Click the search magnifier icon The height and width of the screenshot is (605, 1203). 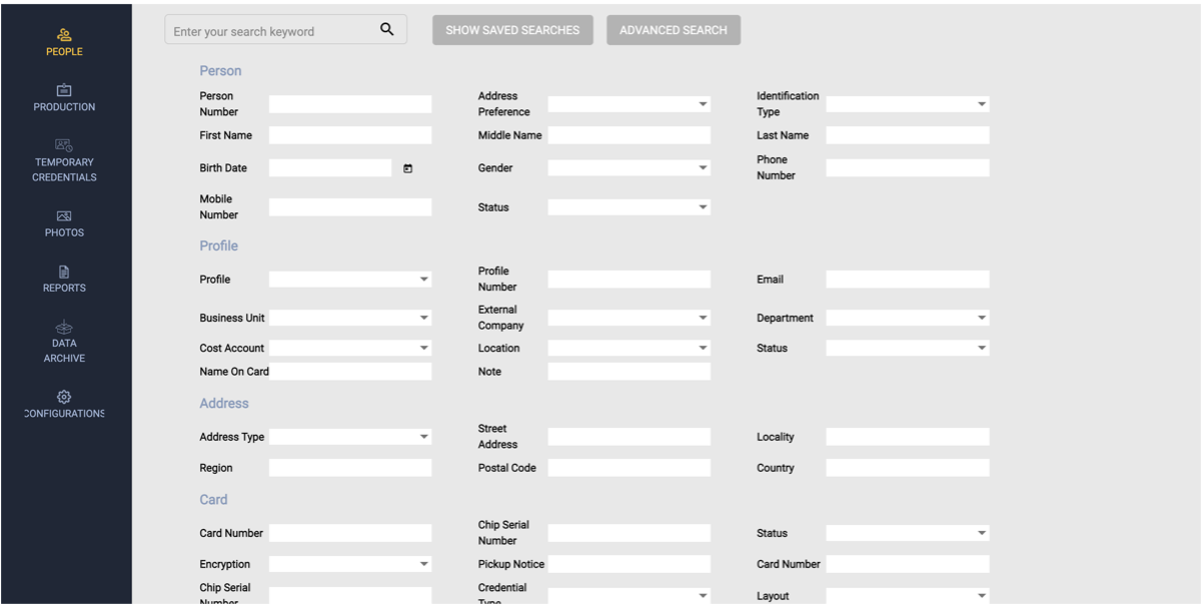point(387,29)
